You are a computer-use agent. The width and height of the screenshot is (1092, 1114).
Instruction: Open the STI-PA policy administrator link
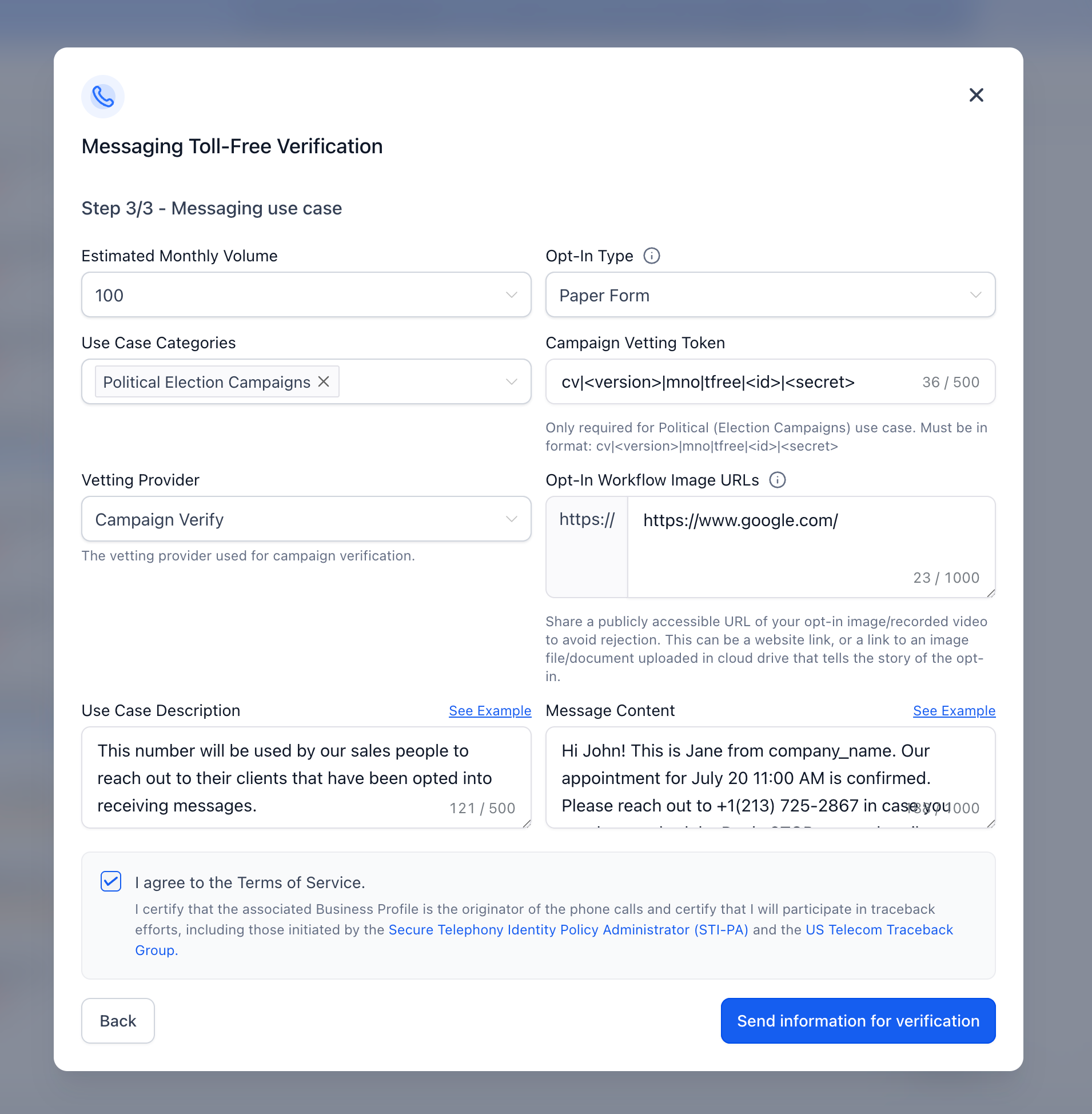click(x=568, y=930)
